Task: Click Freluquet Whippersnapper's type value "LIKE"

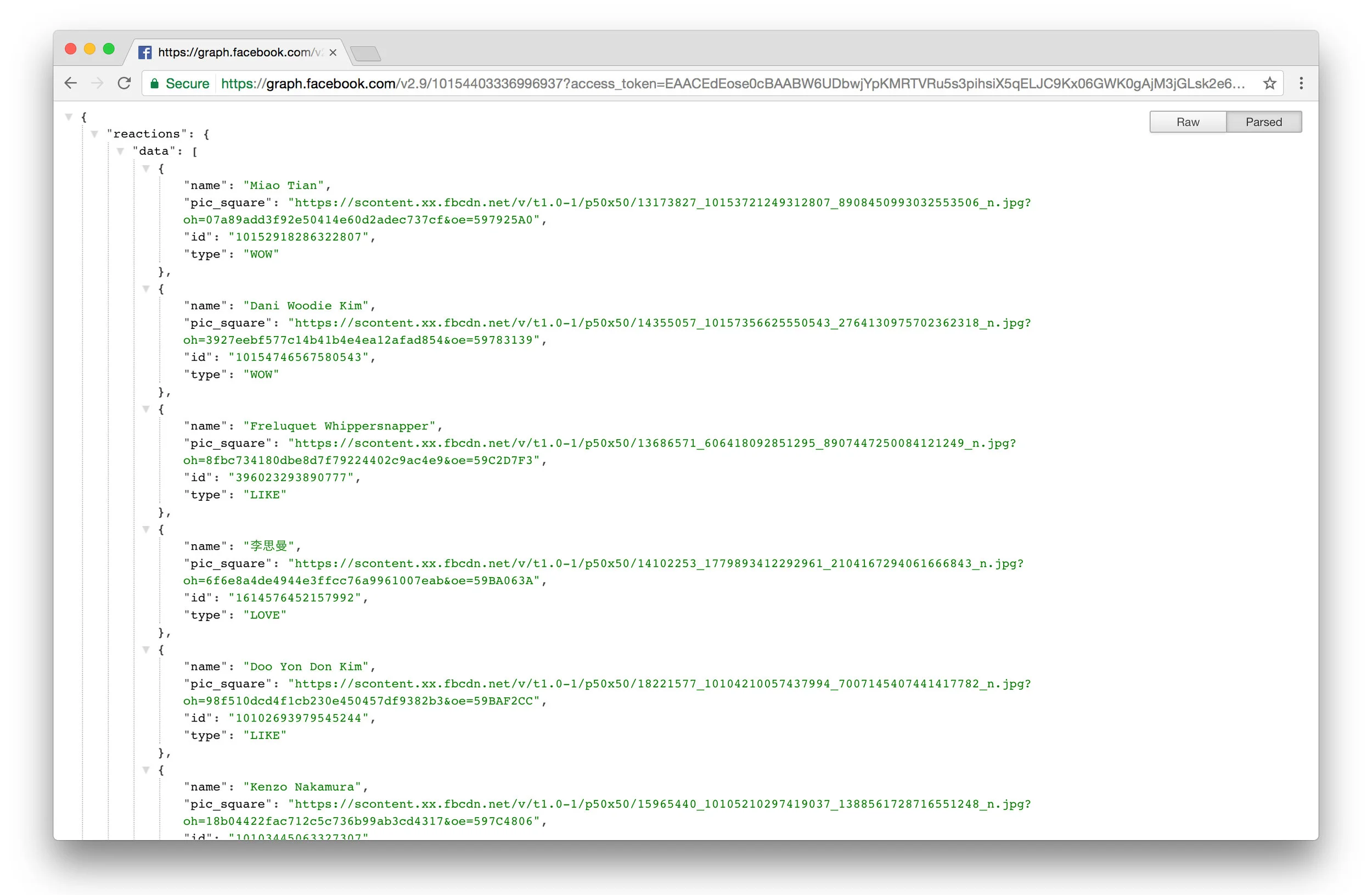Action: click(x=265, y=495)
